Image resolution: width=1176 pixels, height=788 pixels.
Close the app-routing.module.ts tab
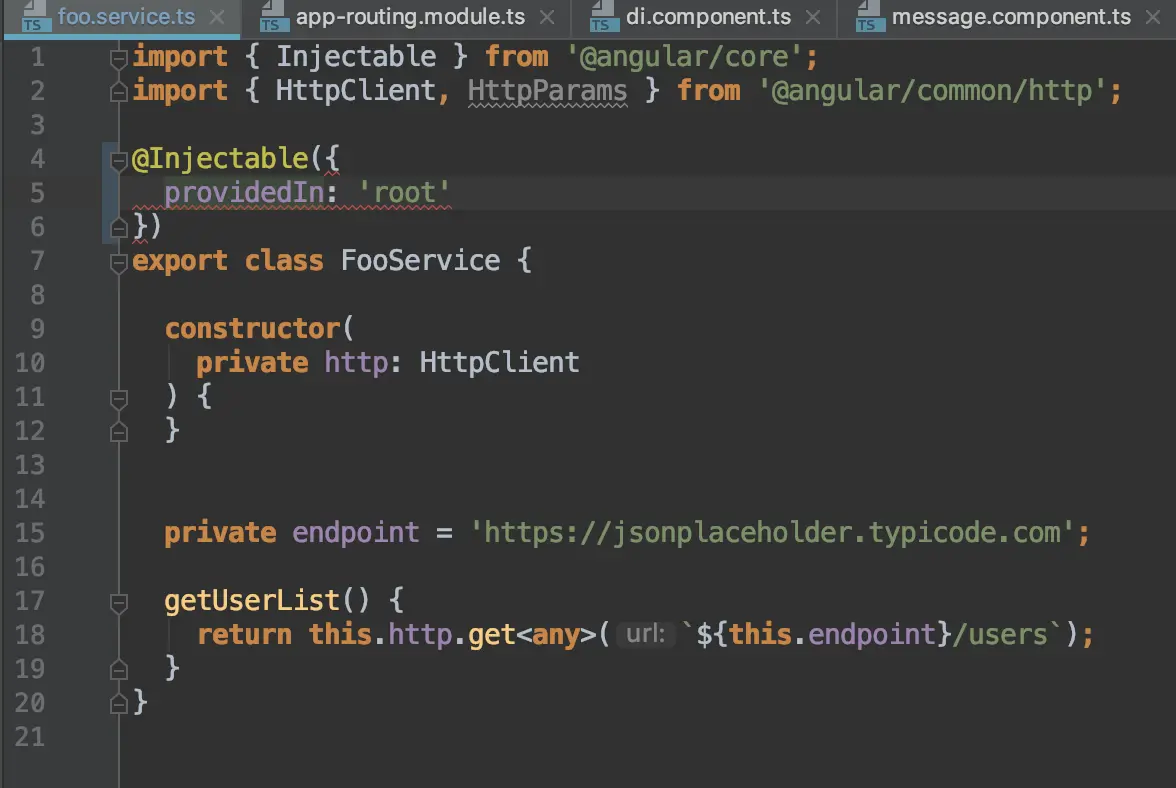[548, 16]
